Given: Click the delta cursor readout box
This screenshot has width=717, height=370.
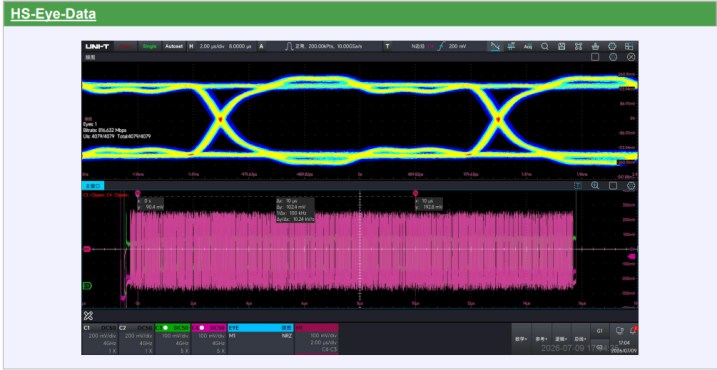Looking at the screenshot, I should click(x=295, y=210).
